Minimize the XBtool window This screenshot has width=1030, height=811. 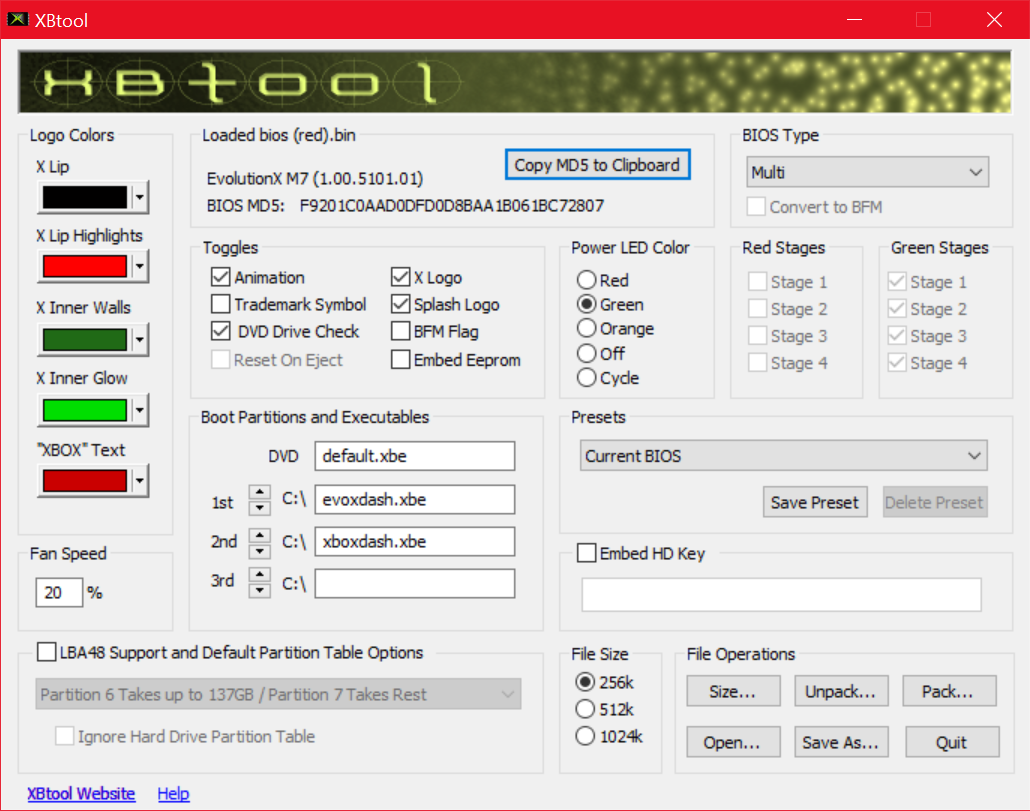tap(854, 20)
